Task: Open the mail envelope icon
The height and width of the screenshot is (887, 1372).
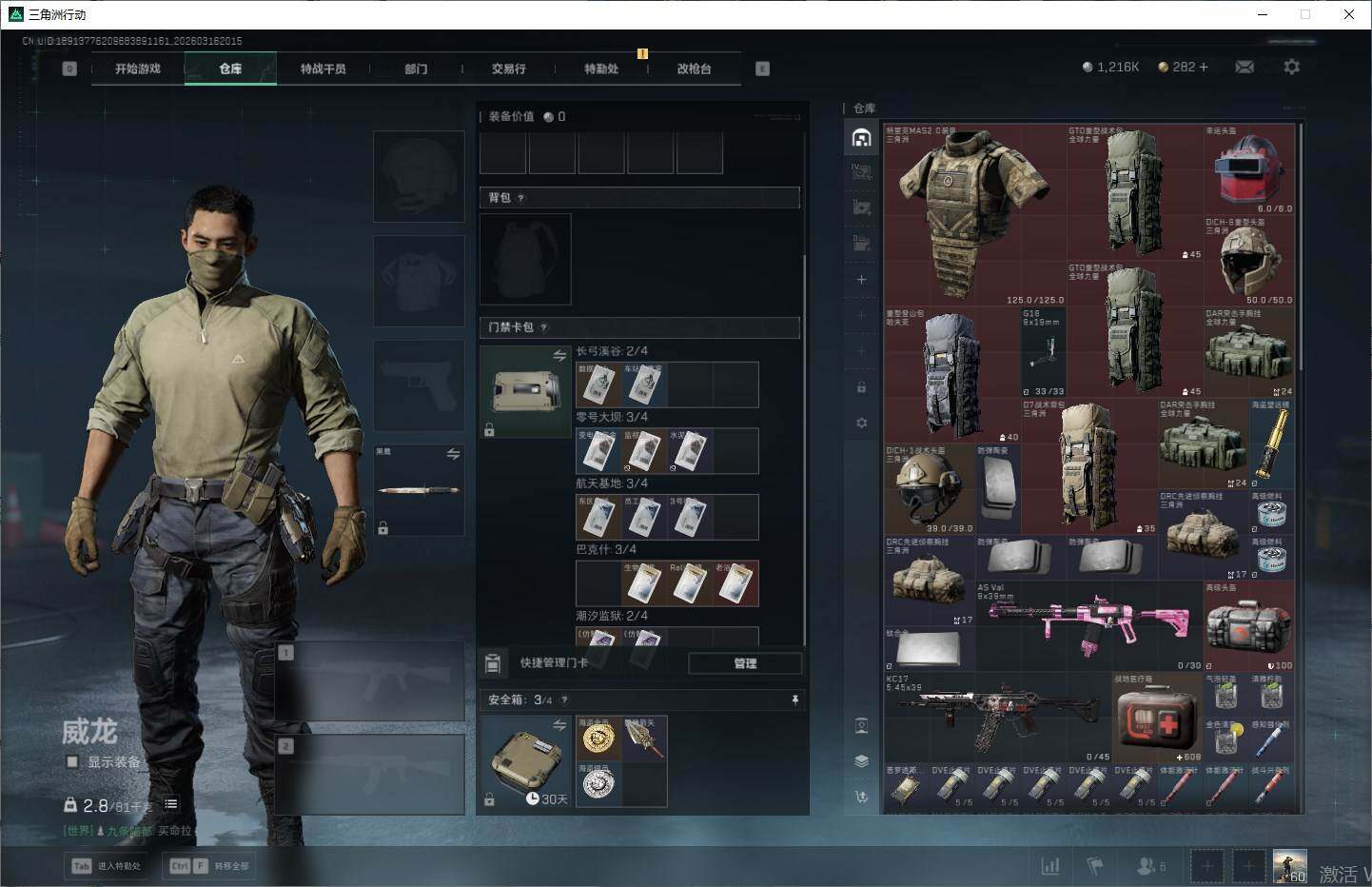Action: click(1245, 67)
